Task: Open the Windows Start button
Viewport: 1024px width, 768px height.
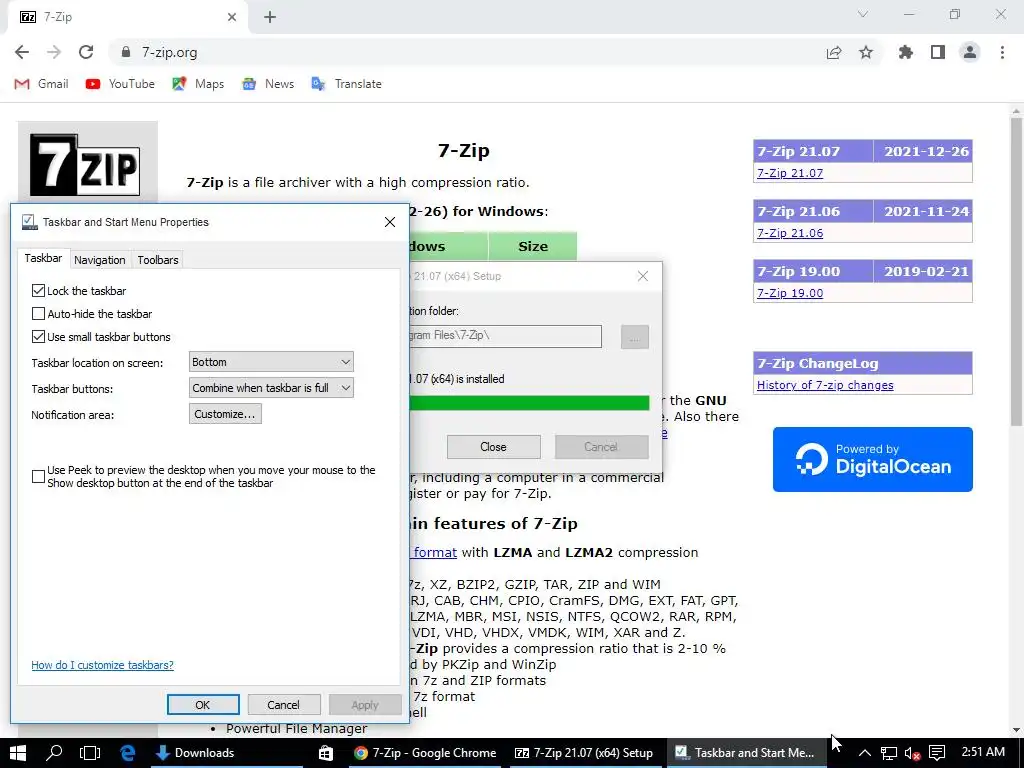Action: 18,753
